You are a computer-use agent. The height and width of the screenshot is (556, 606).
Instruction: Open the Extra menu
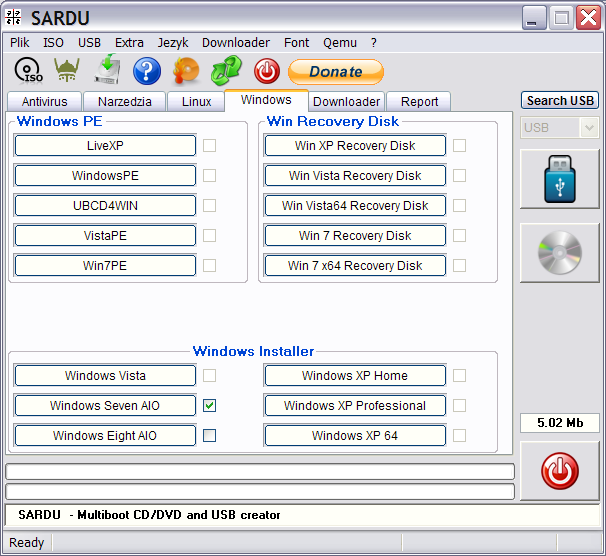tap(129, 43)
